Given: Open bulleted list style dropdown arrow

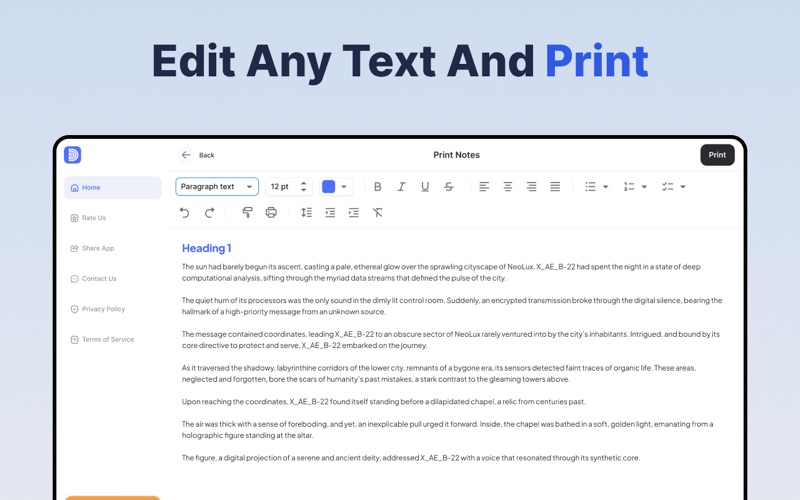Looking at the screenshot, I should pos(606,187).
